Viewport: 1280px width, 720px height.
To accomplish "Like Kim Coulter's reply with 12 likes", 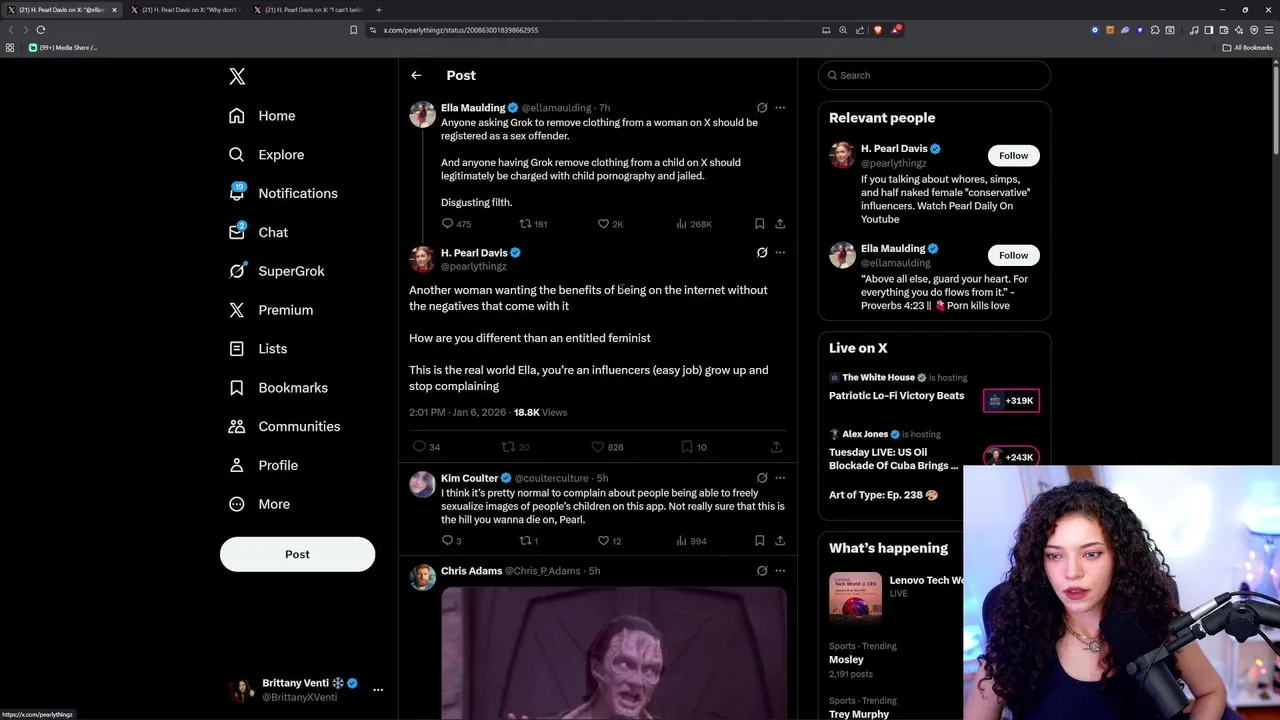I will coord(609,541).
